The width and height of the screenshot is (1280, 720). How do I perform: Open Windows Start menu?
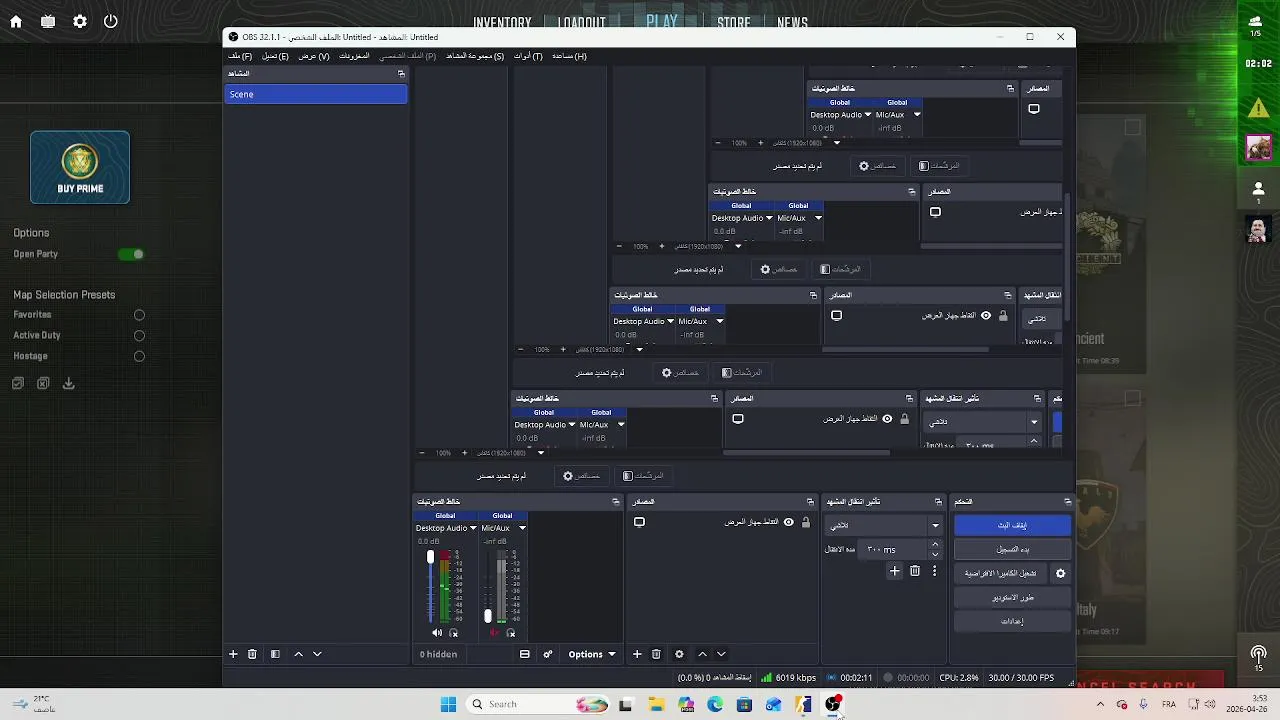[x=448, y=704]
